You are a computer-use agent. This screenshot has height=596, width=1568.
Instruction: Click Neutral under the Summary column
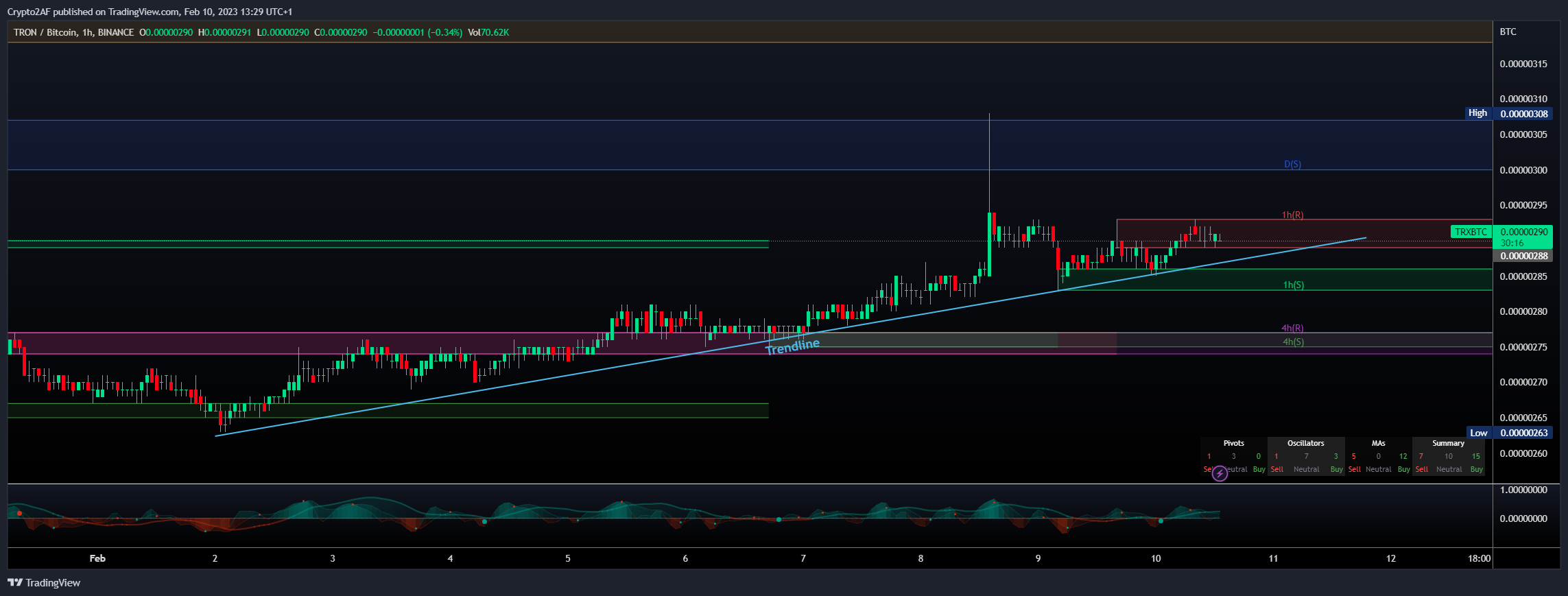(1449, 469)
